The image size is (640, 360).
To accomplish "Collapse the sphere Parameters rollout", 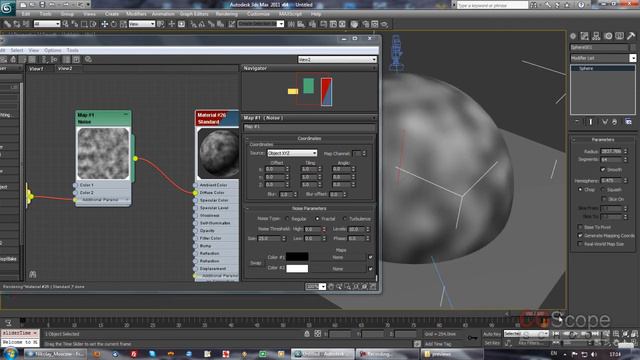I will click(603, 140).
